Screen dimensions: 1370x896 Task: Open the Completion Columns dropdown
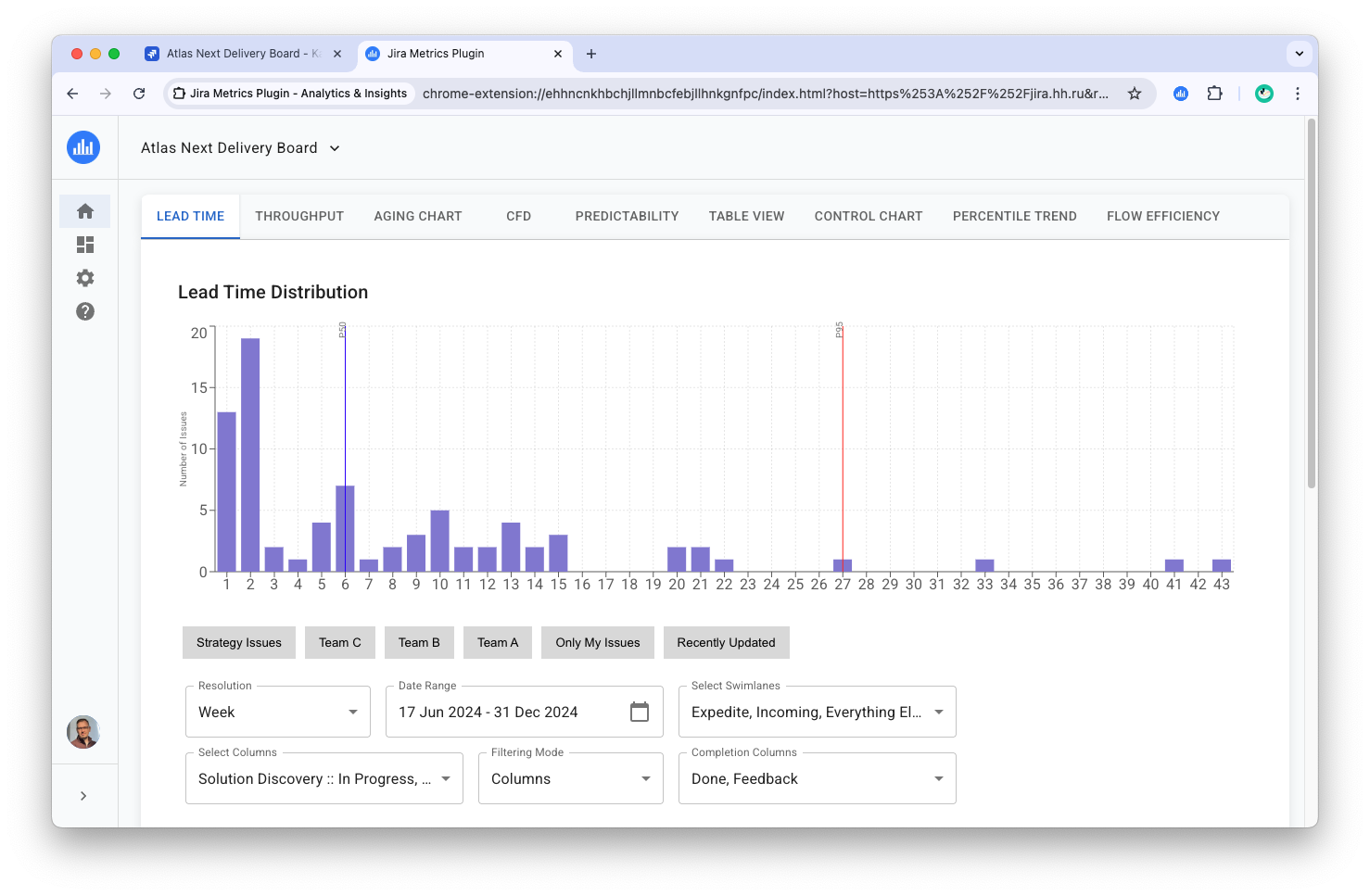click(818, 778)
